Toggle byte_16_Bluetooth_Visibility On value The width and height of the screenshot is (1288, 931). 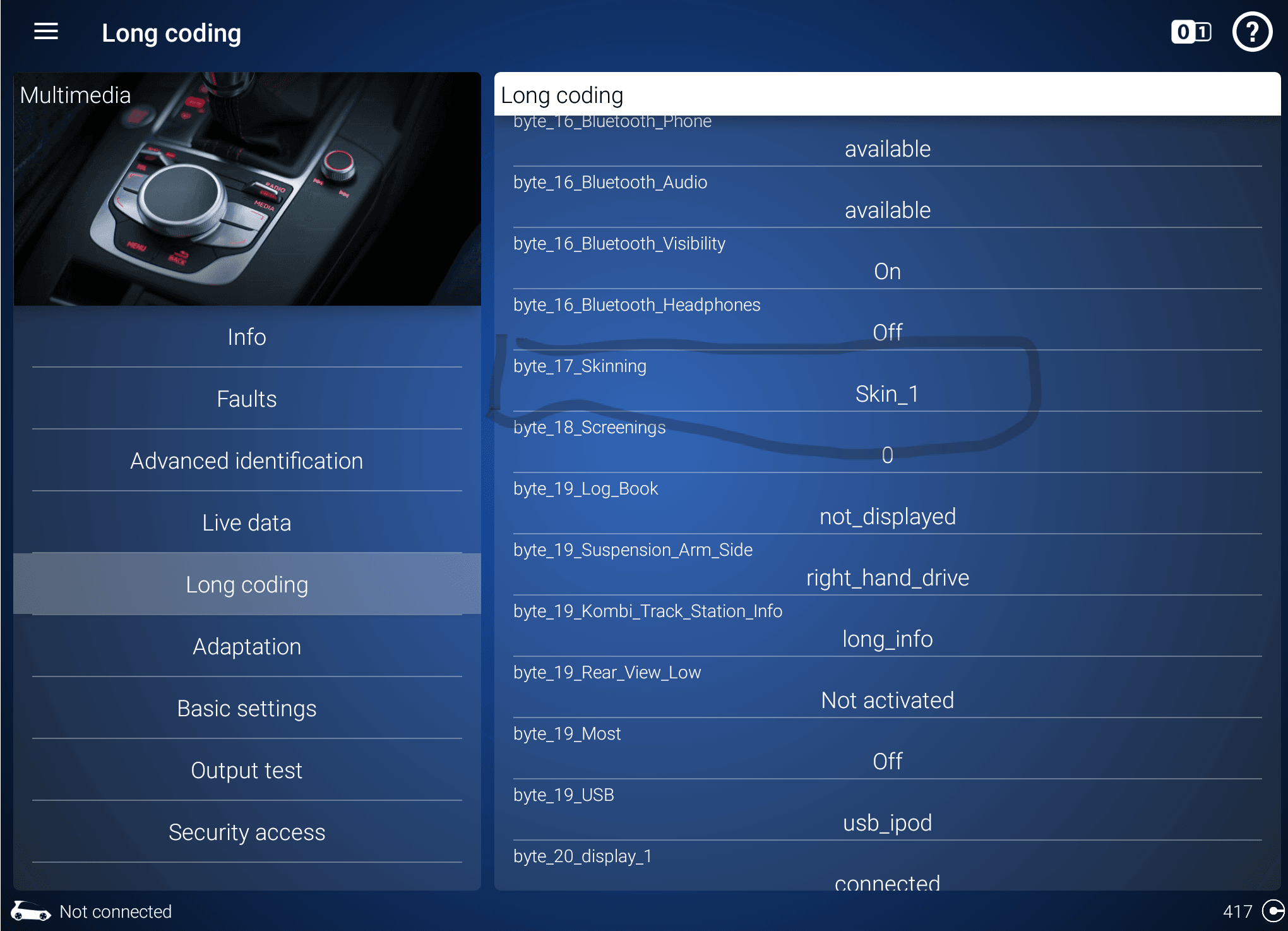click(887, 272)
